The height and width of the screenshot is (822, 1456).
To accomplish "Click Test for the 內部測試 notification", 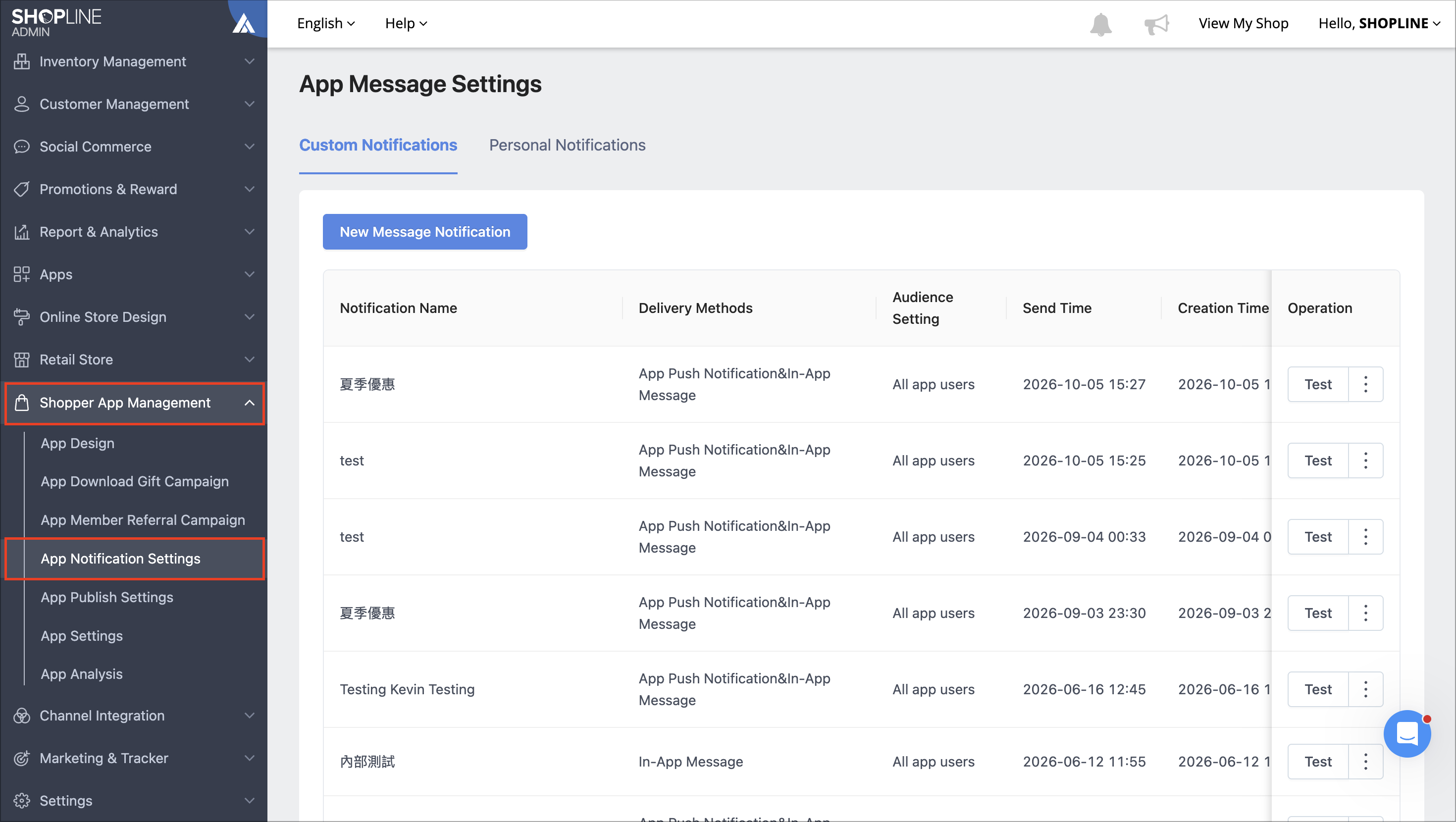I will point(1318,762).
